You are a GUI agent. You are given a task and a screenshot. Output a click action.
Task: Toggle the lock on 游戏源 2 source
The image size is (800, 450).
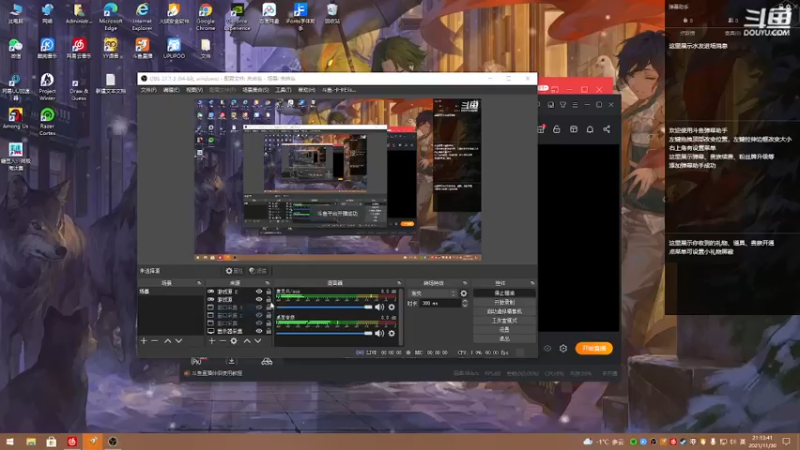pyautogui.click(x=268, y=291)
